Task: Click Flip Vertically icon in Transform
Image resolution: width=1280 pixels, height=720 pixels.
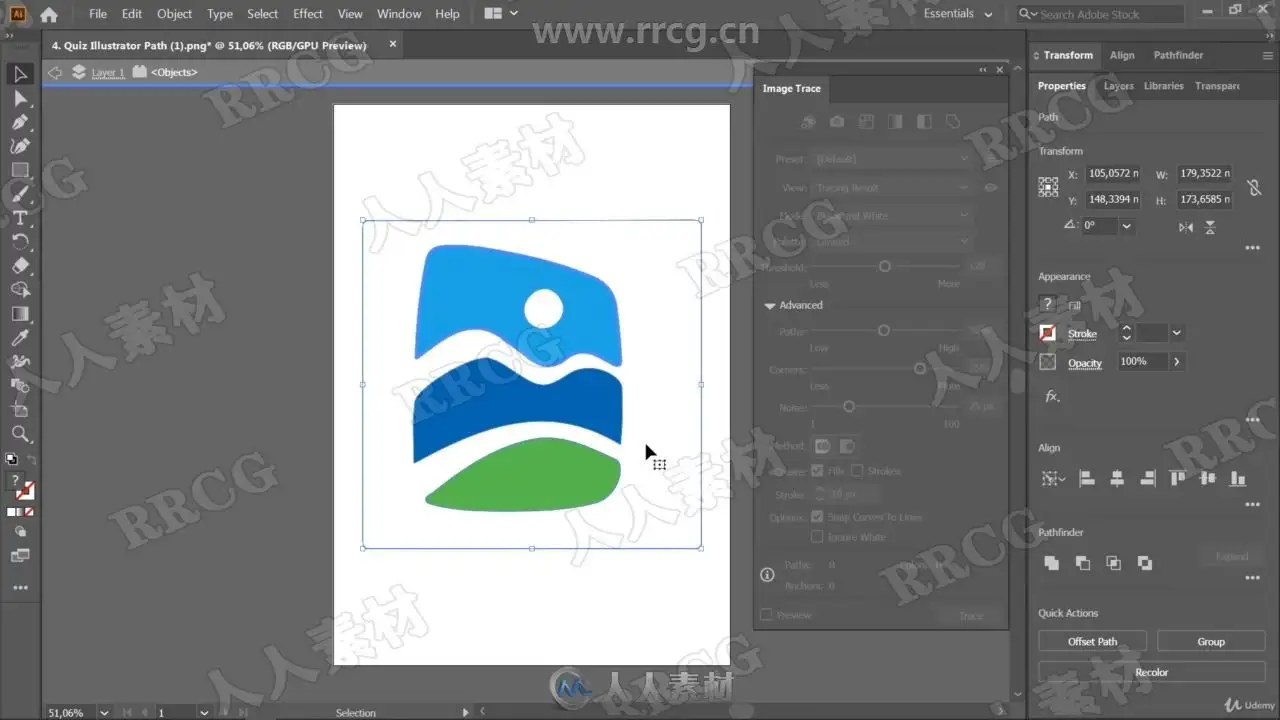Action: pos(1210,227)
